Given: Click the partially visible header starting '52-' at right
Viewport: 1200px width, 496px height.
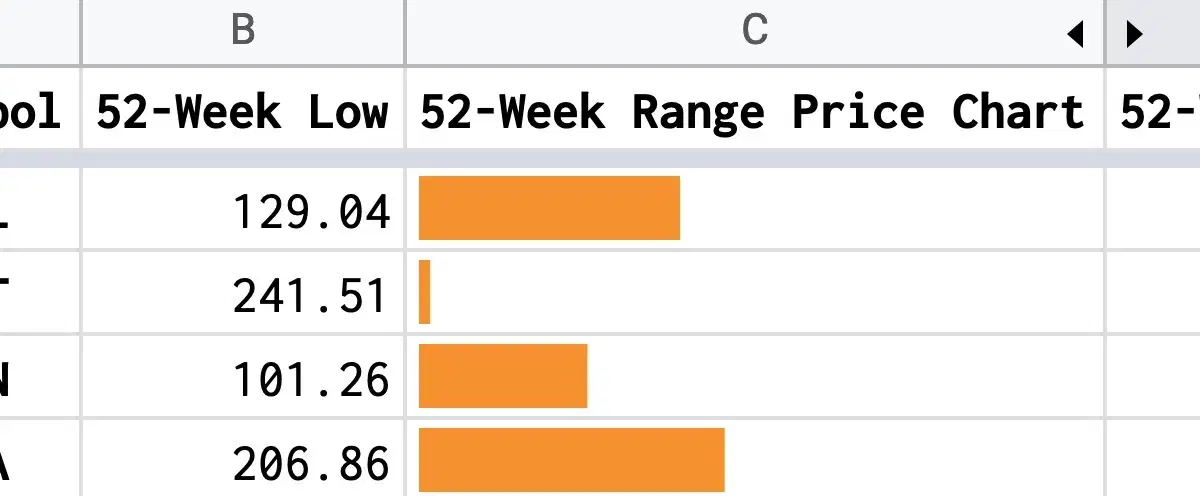Looking at the screenshot, I should [1153, 110].
